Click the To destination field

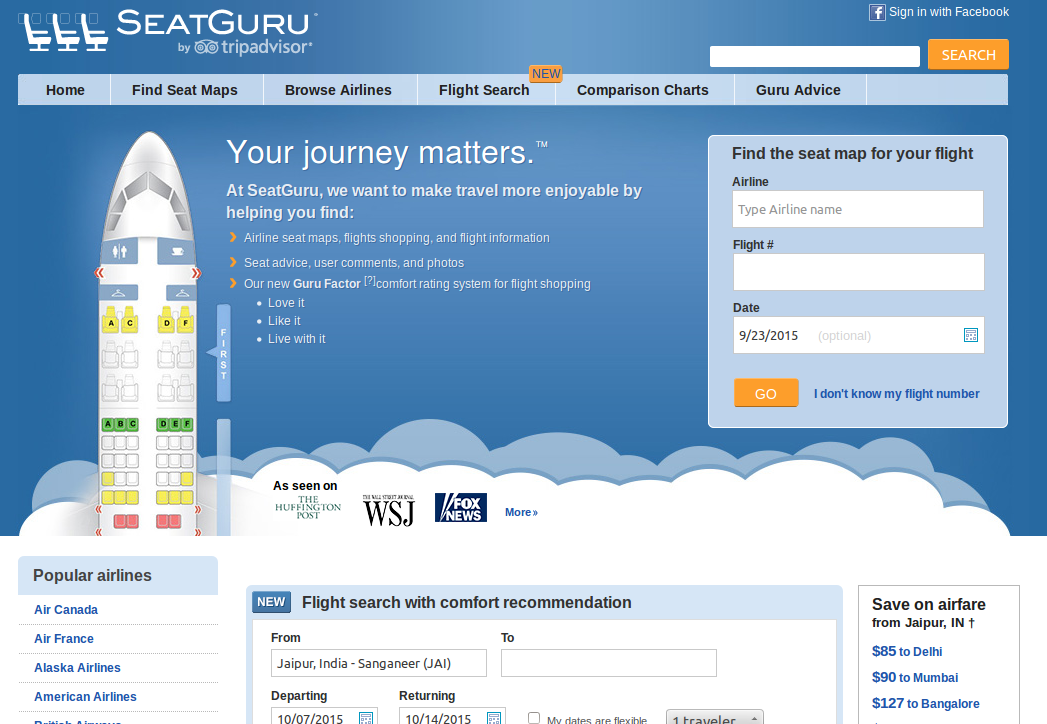608,663
